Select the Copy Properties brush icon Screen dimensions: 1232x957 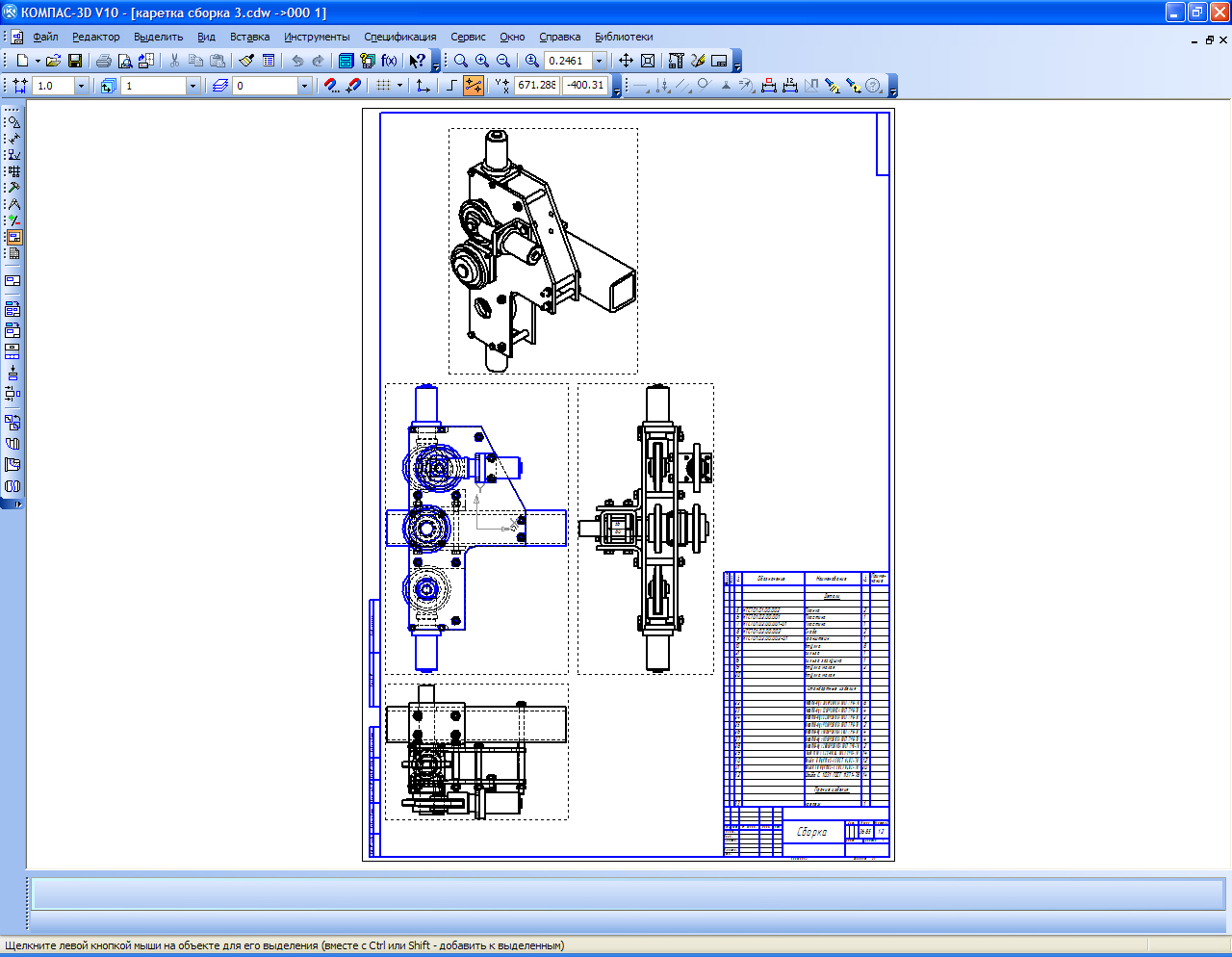click(x=246, y=61)
